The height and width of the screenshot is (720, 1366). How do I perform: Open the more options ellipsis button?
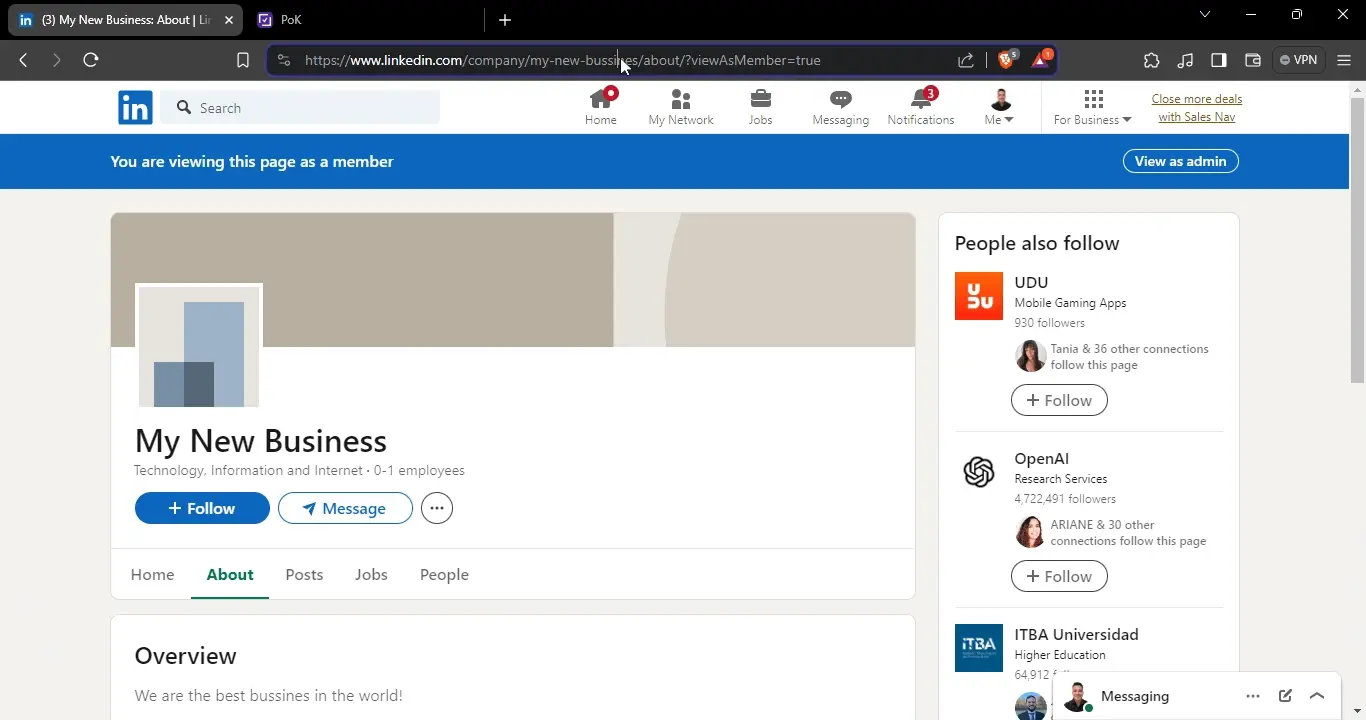(x=437, y=508)
